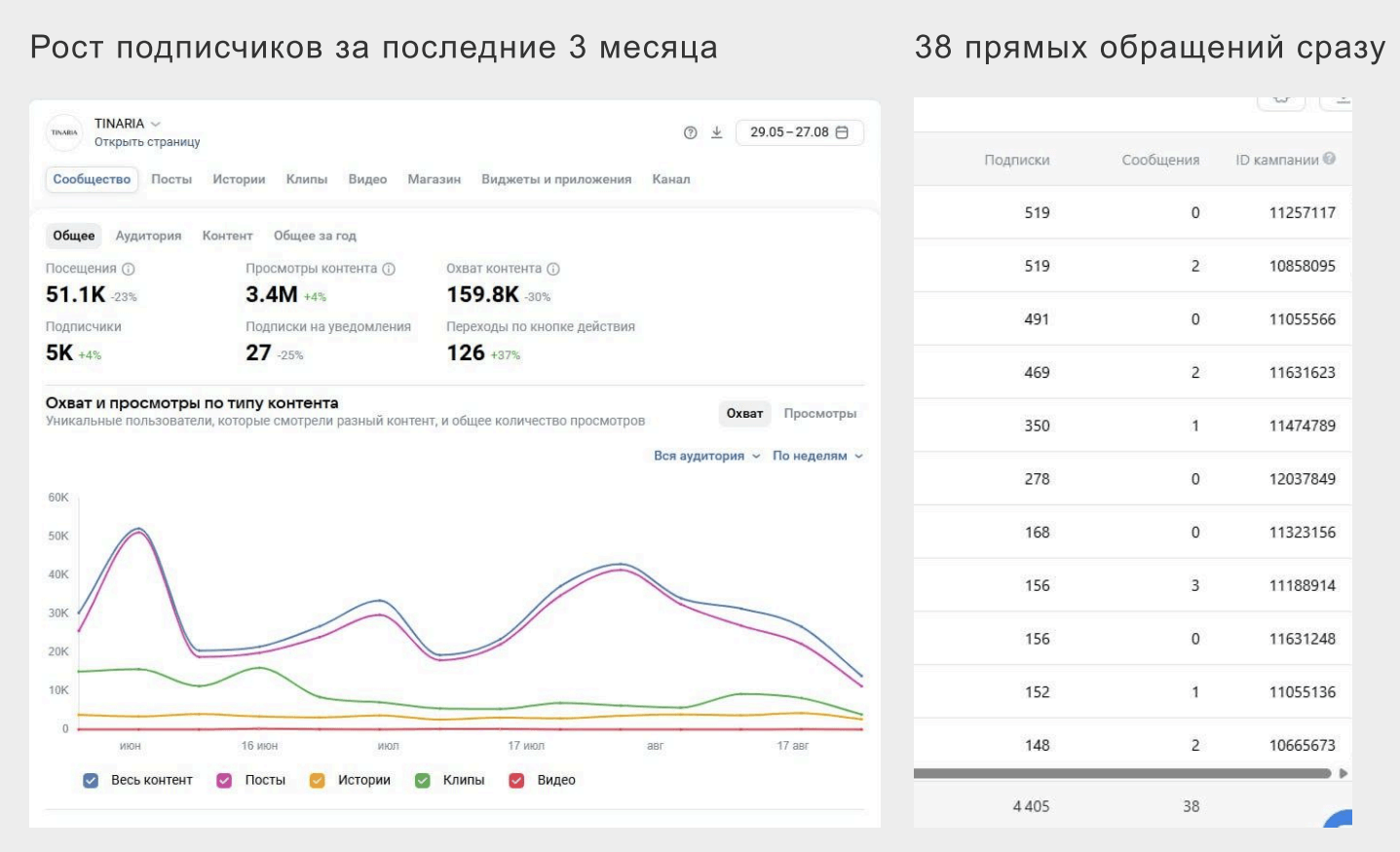Click campaign ID 11257117

tap(1302, 213)
